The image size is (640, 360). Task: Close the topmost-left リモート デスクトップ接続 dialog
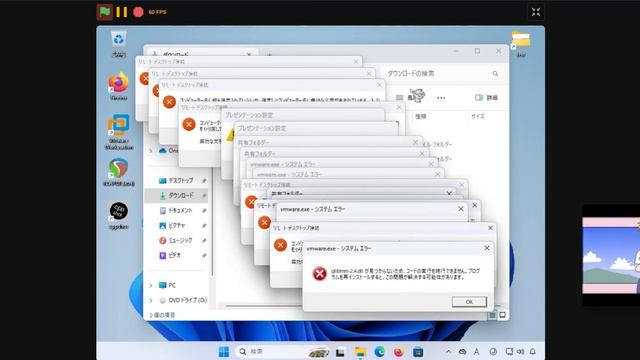point(356,61)
